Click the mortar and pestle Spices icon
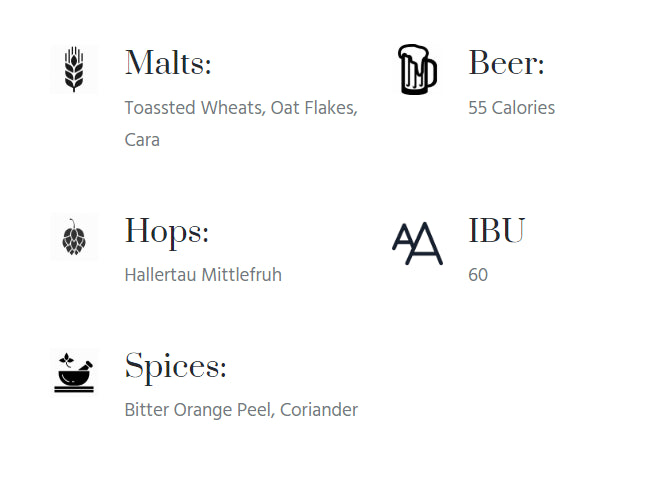 click(x=74, y=372)
